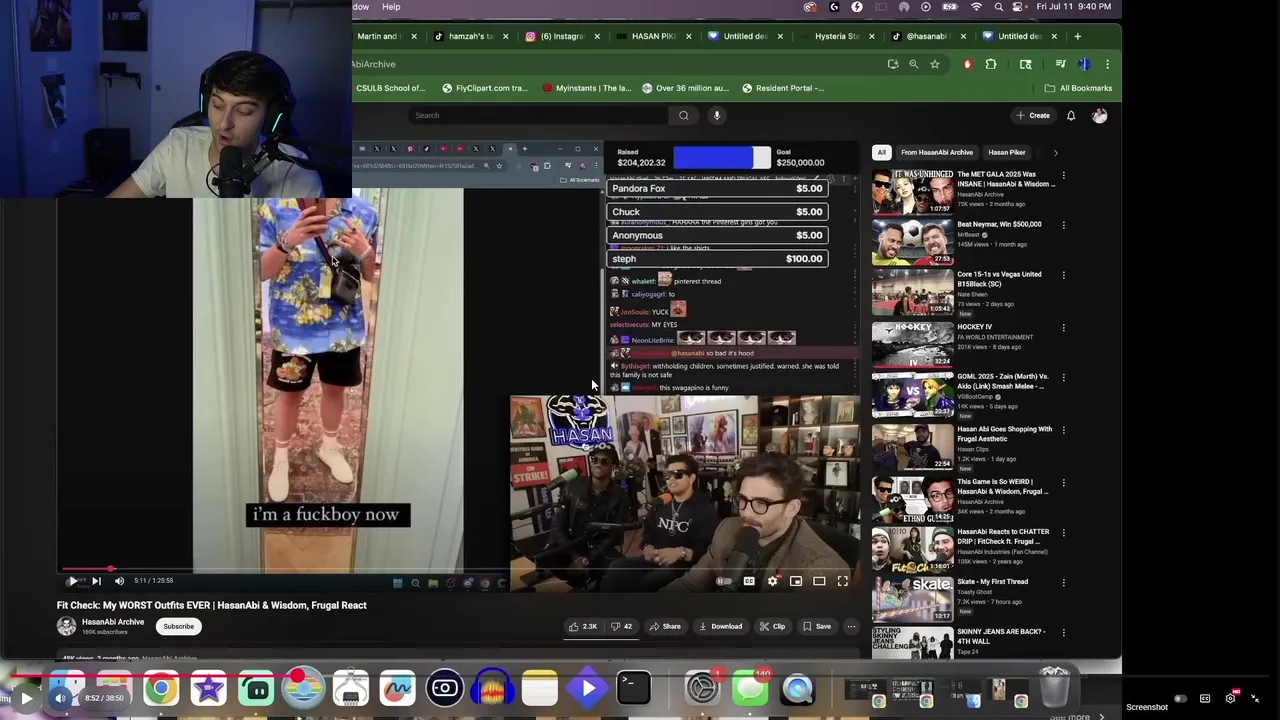Open YouTube account avatar menu
Viewport: 1280px width, 720px height.
click(1099, 115)
